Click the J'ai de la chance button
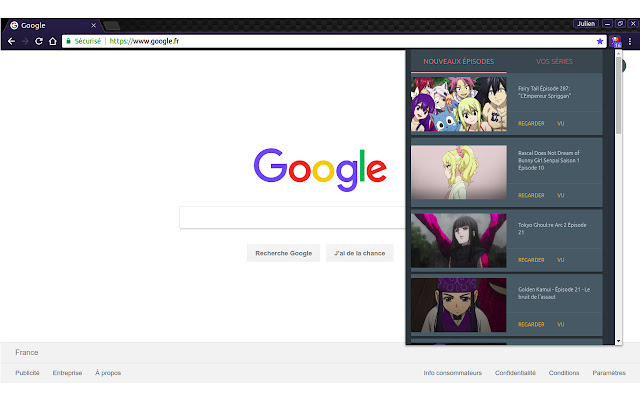The width and height of the screenshot is (640, 400). [x=360, y=253]
